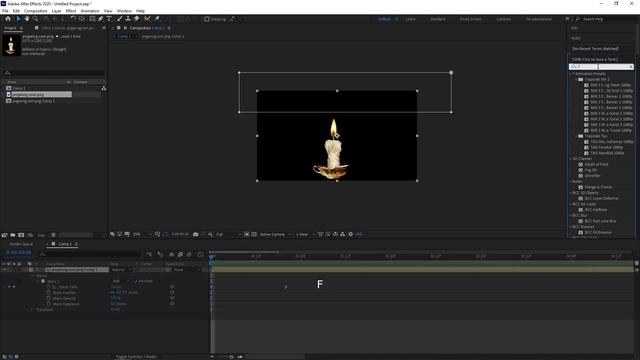This screenshot has height=360, width=640.
Task: Enable Motion Blur switch for timeline
Action: tap(189, 254)
